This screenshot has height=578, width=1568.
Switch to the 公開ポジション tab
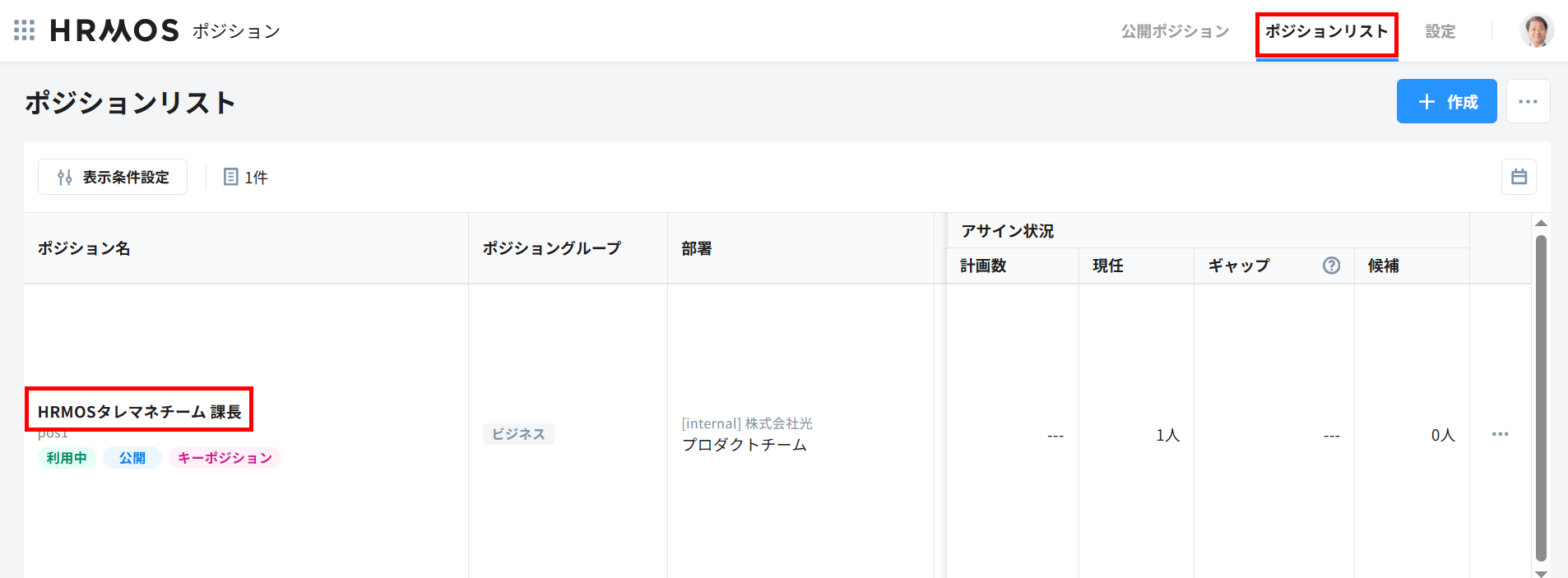coord(1174,31)
